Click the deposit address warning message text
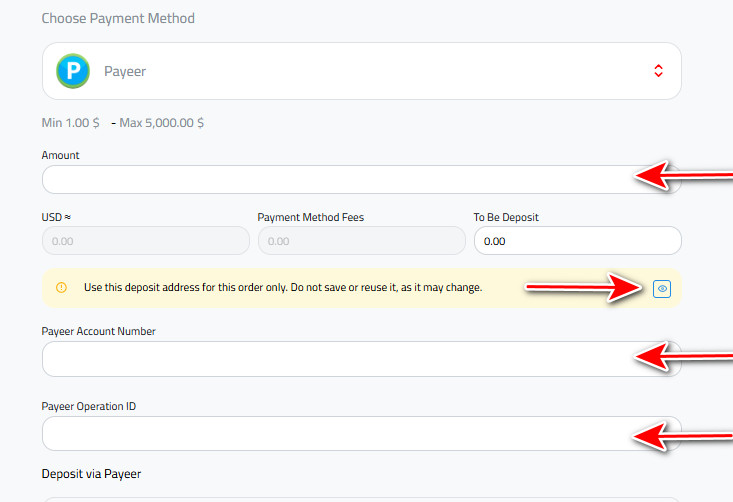Screen dimensions: 733x502 click(283, 287)
